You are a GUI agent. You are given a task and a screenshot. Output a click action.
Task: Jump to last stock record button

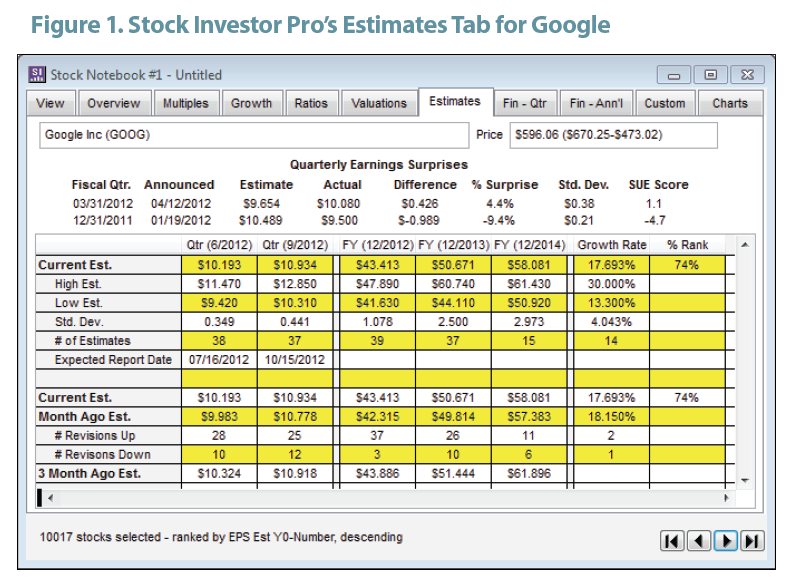[752, 541]
